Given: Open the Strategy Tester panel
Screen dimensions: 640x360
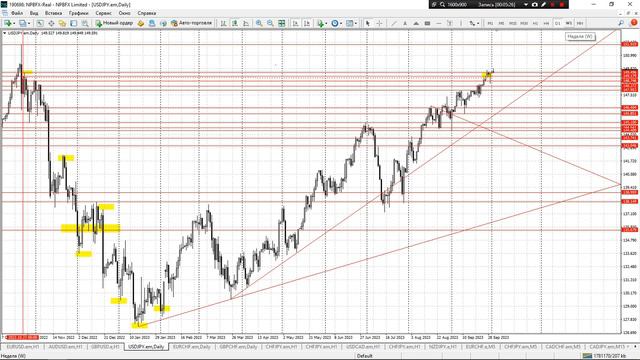Looking at the screenshot, I should pos(85,23).
